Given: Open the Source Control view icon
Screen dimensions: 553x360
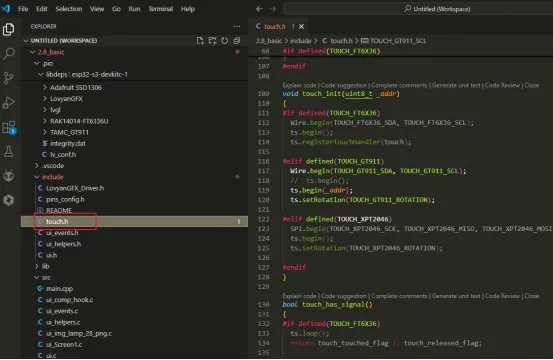Looking at the screenshot, I should (x=8, y=78).
